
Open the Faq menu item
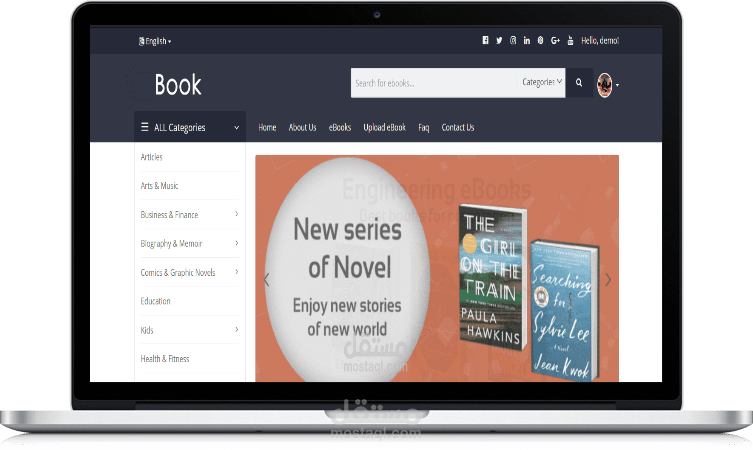[x=424, y=128]
